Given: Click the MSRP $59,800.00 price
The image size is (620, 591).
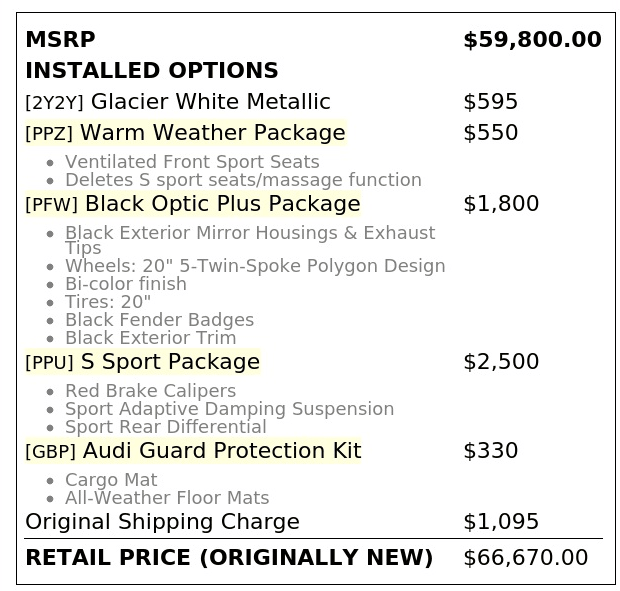Looking at the screenshot, I should (x=532, y=40).
